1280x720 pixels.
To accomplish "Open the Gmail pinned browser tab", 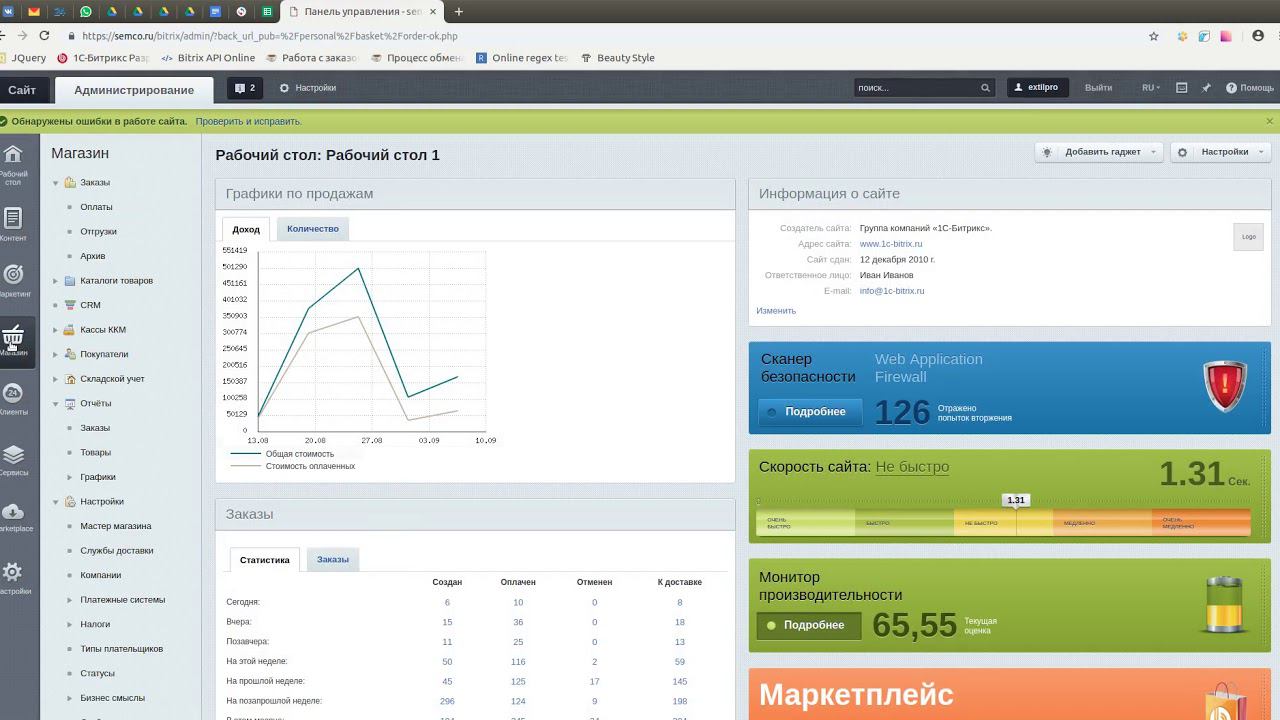I will (35, 12).
